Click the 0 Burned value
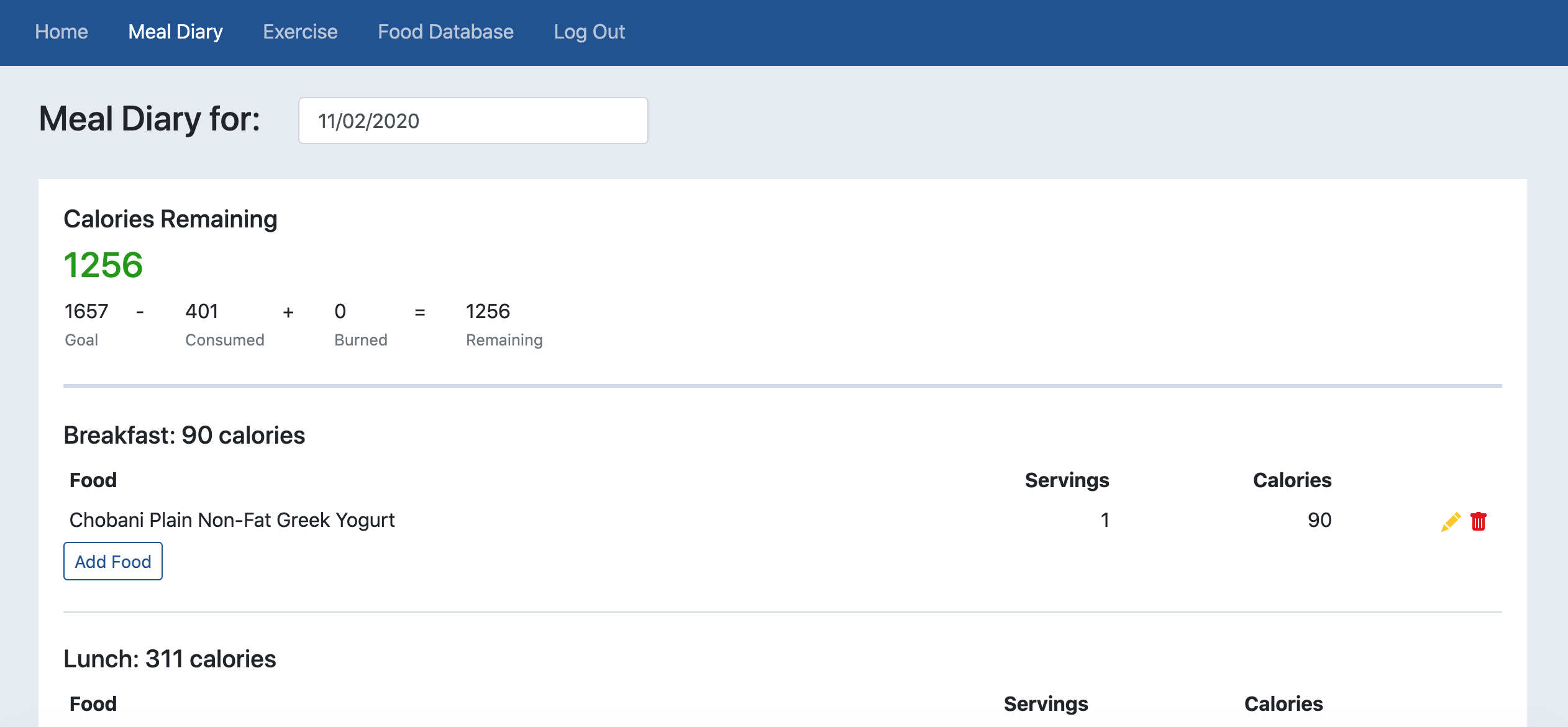This screenshot has height=727, width=1568. (340, 311)
